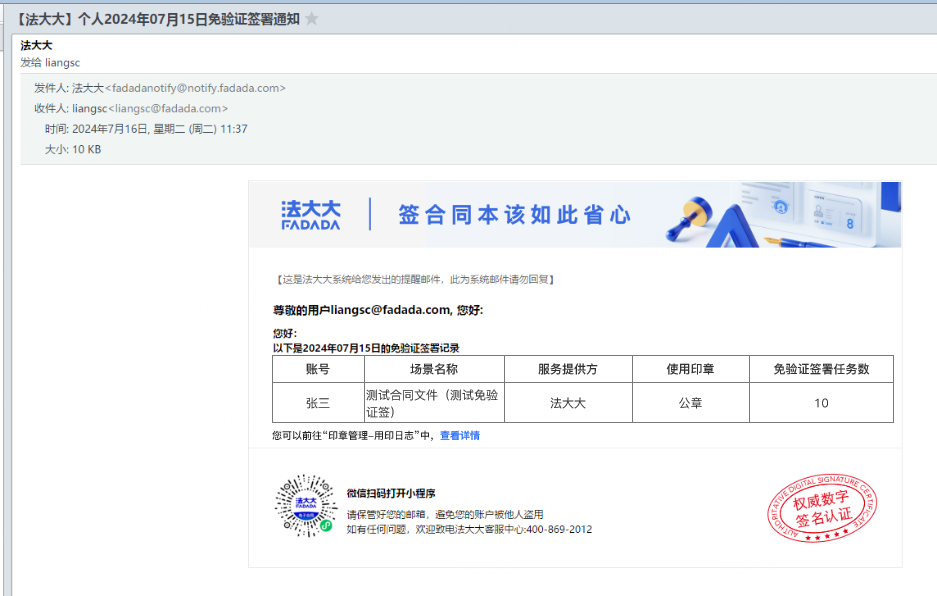The height and width of the screenshot is (596, 937).
Task: Click the 场景名称 column header
Action: click(434, 369)
